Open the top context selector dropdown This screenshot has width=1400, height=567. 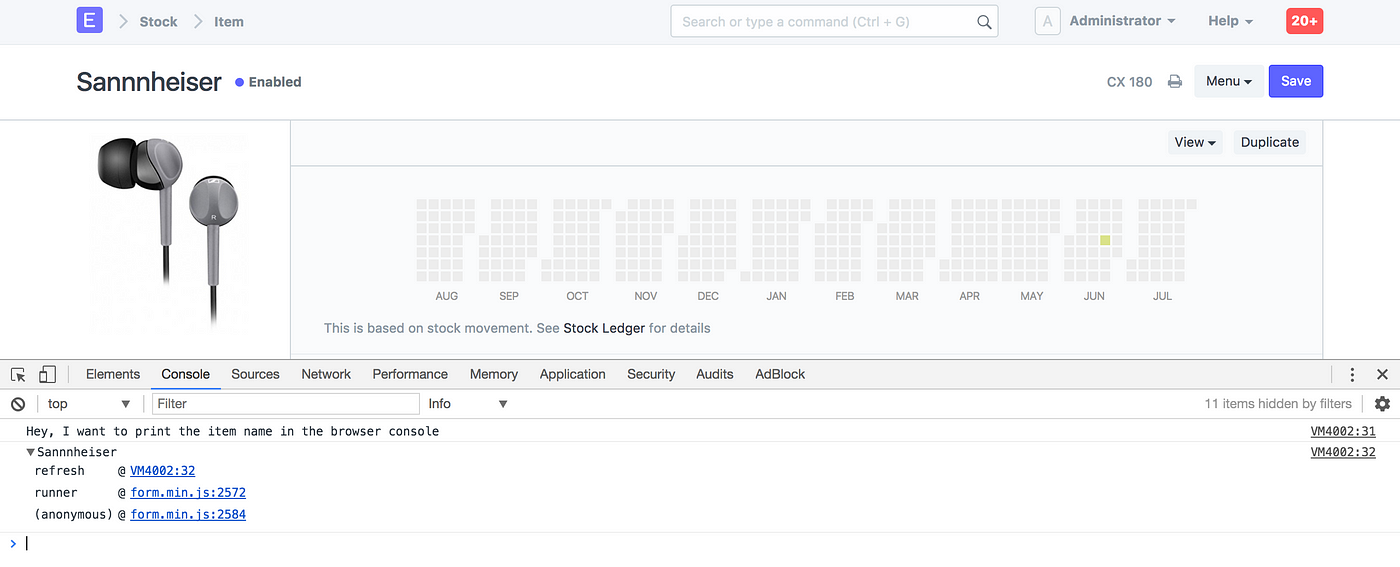pos(88,404)
